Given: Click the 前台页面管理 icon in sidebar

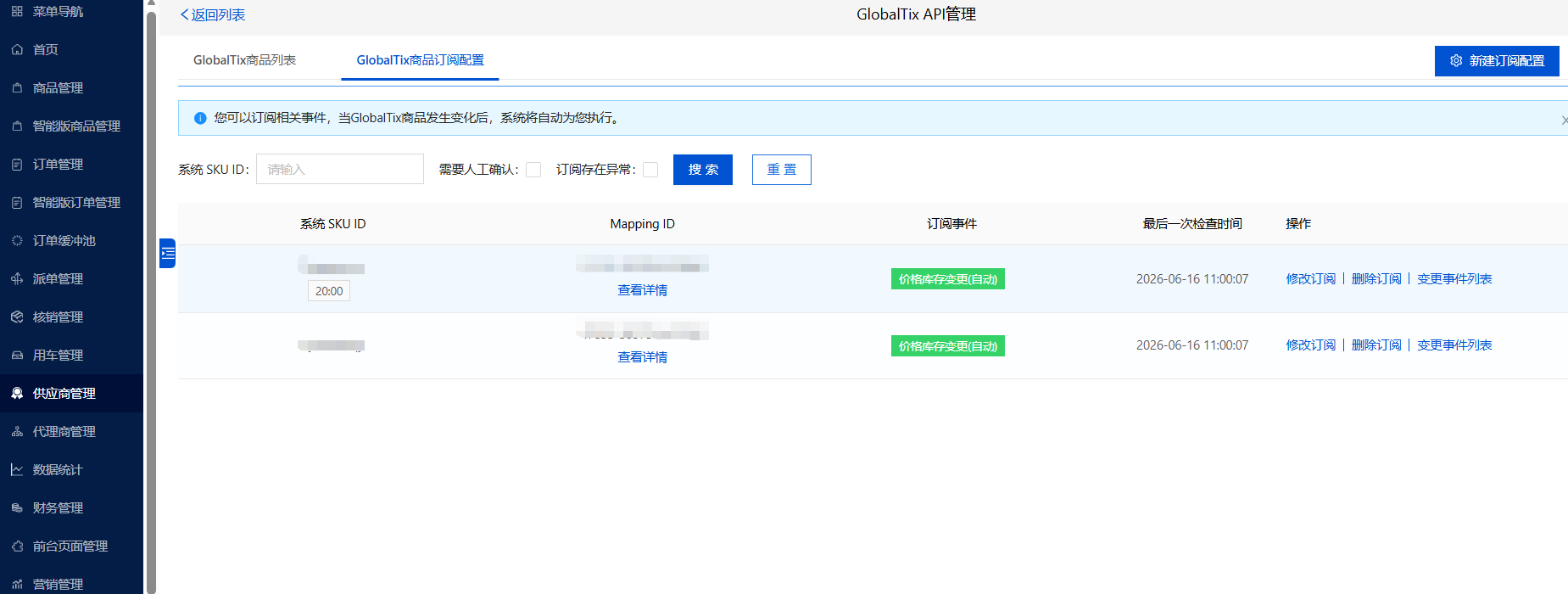Looking at the screenshot, I should (17, 546).
